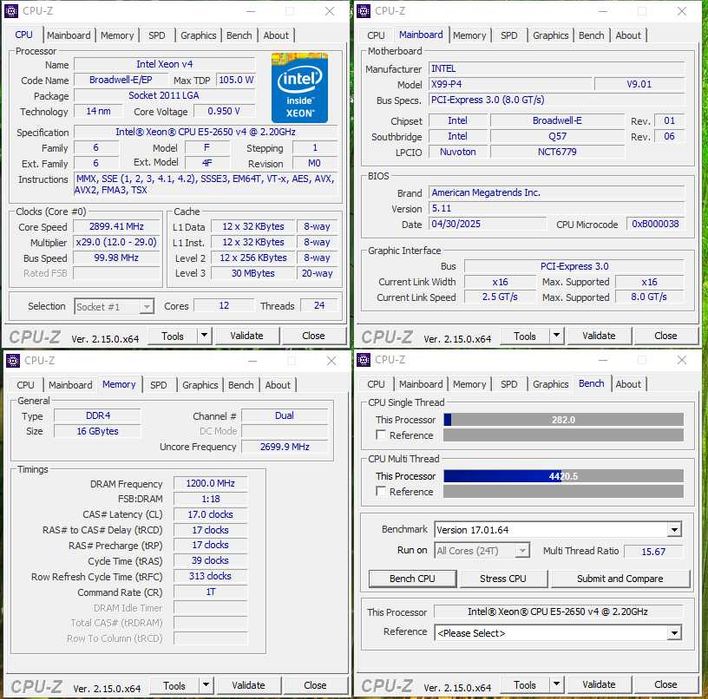Click CPU-Z app icon in top-left window titlebar
Image resolution: width=708 pixels, height=699 pixels.
(x=11, y=11)
